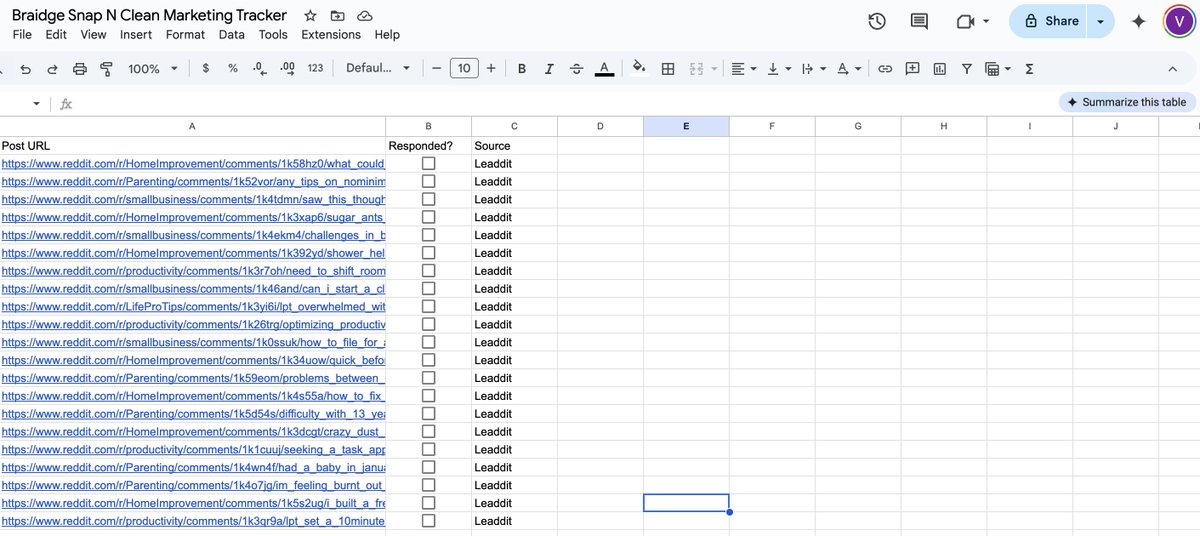Open text rotation dropdown

[x=848, y=69]
